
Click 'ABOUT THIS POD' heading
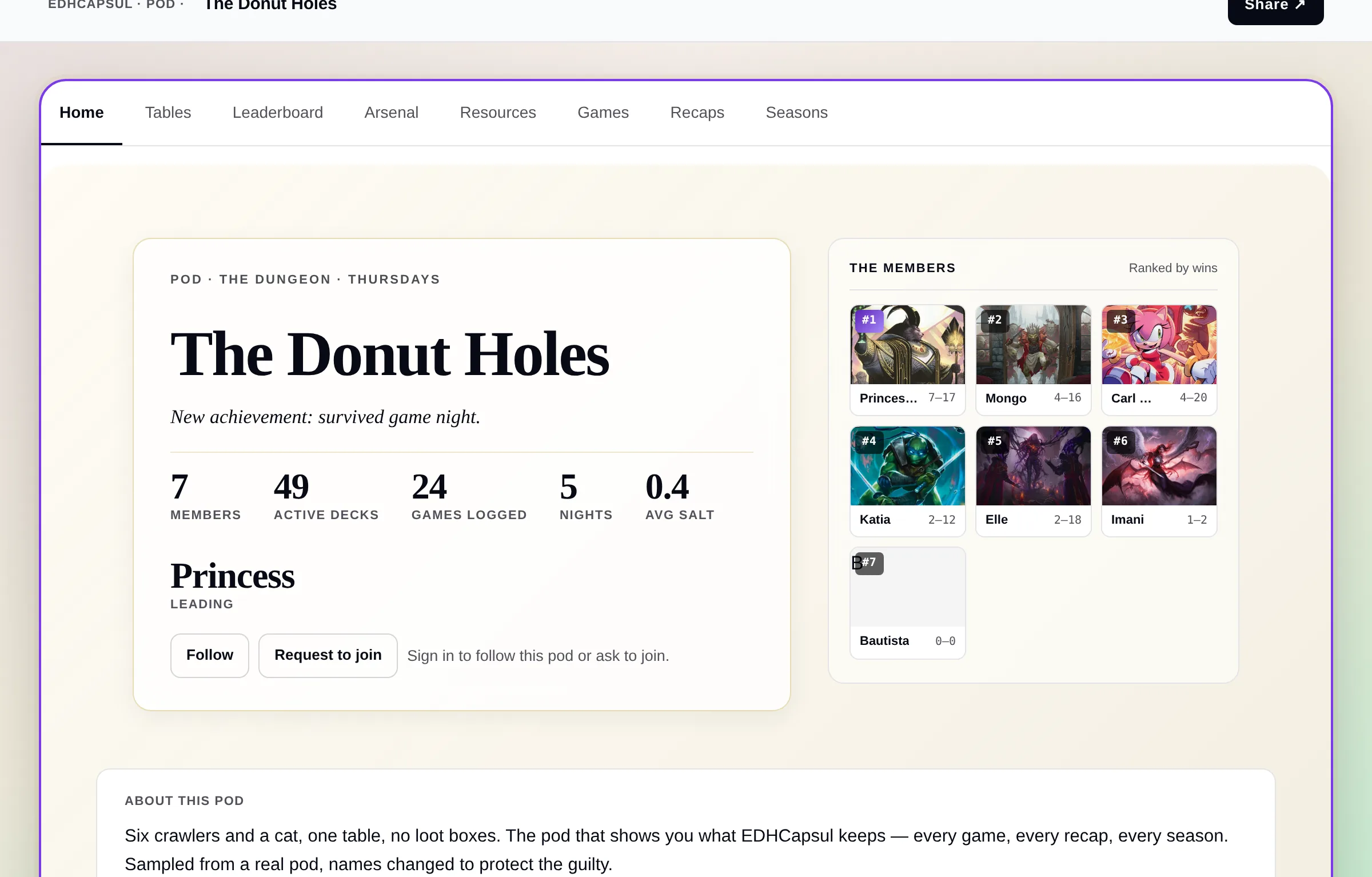185,801
